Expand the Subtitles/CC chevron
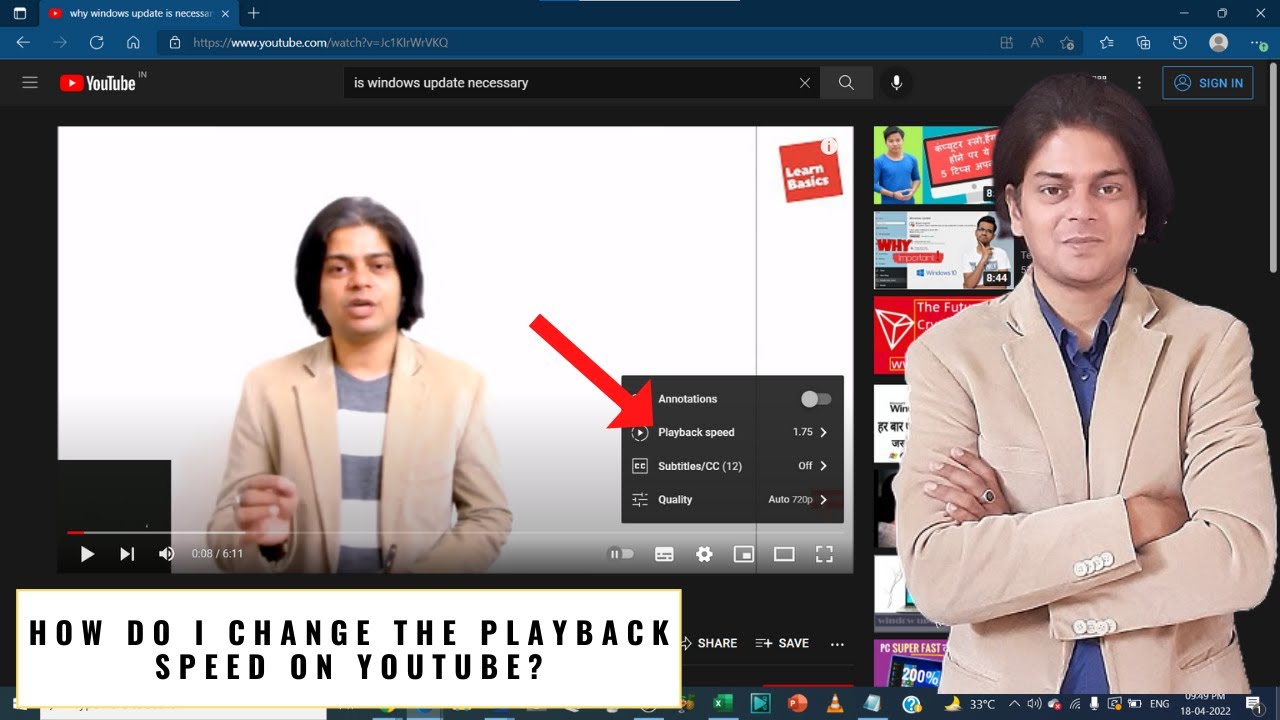The image size is (1280, 720). pos(824,466)
